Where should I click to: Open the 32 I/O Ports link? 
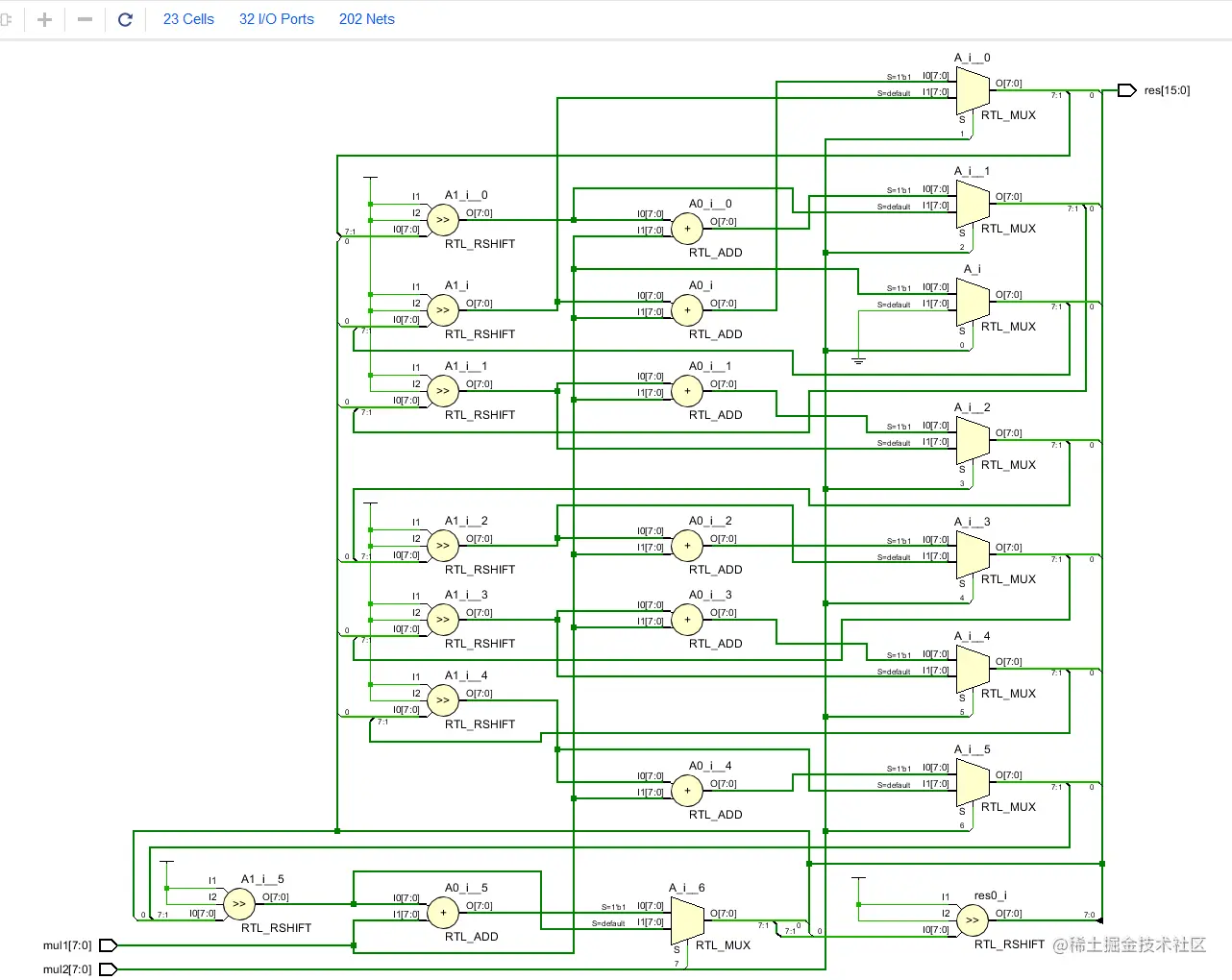coord(277,19)
